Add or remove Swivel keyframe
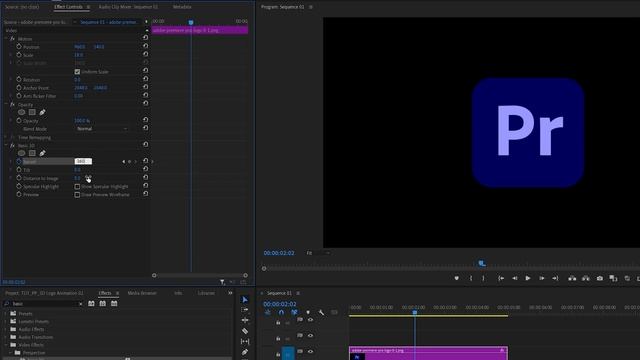 (130, 162)
